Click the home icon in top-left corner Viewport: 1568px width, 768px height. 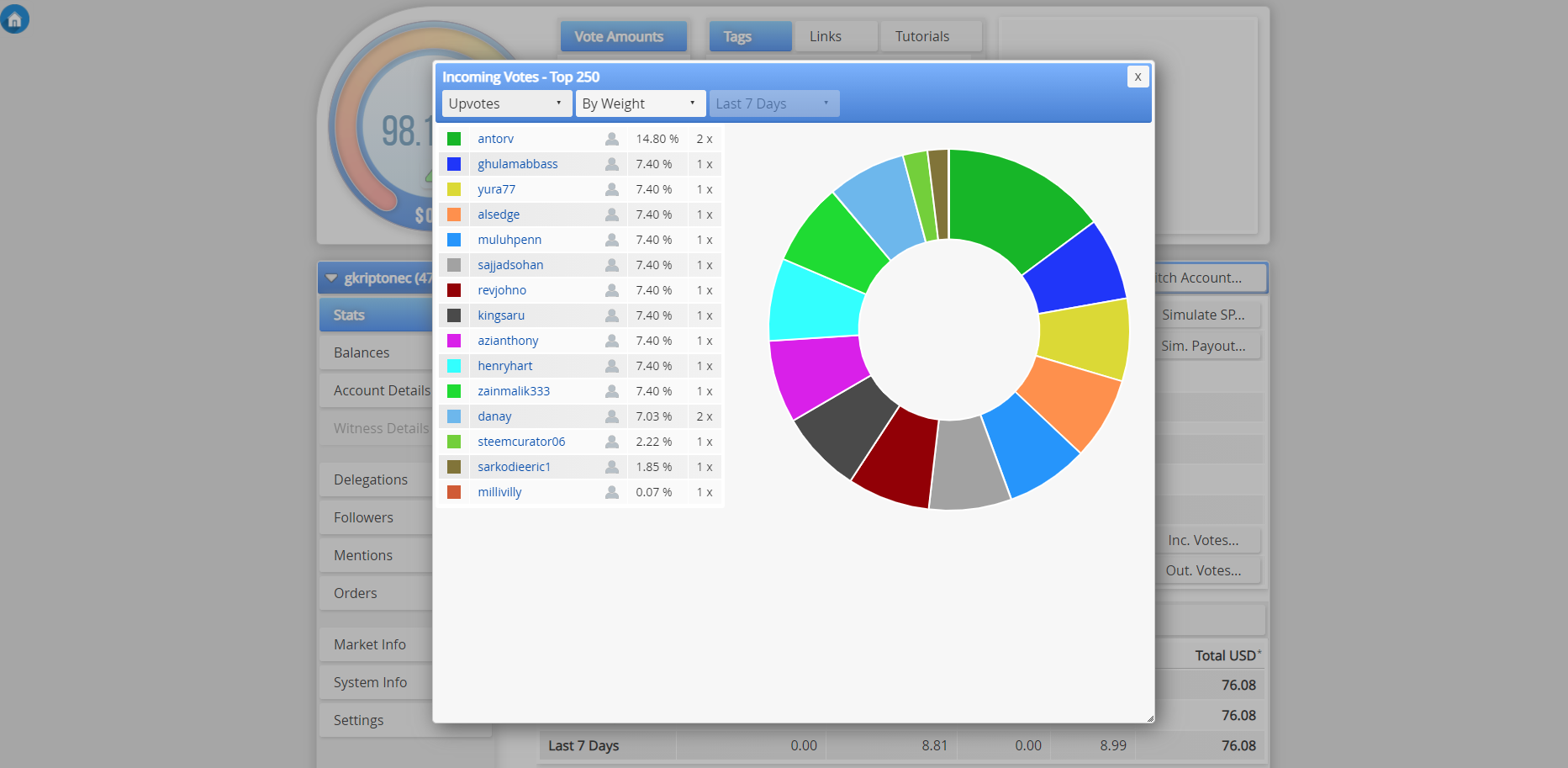coord(15,19)
